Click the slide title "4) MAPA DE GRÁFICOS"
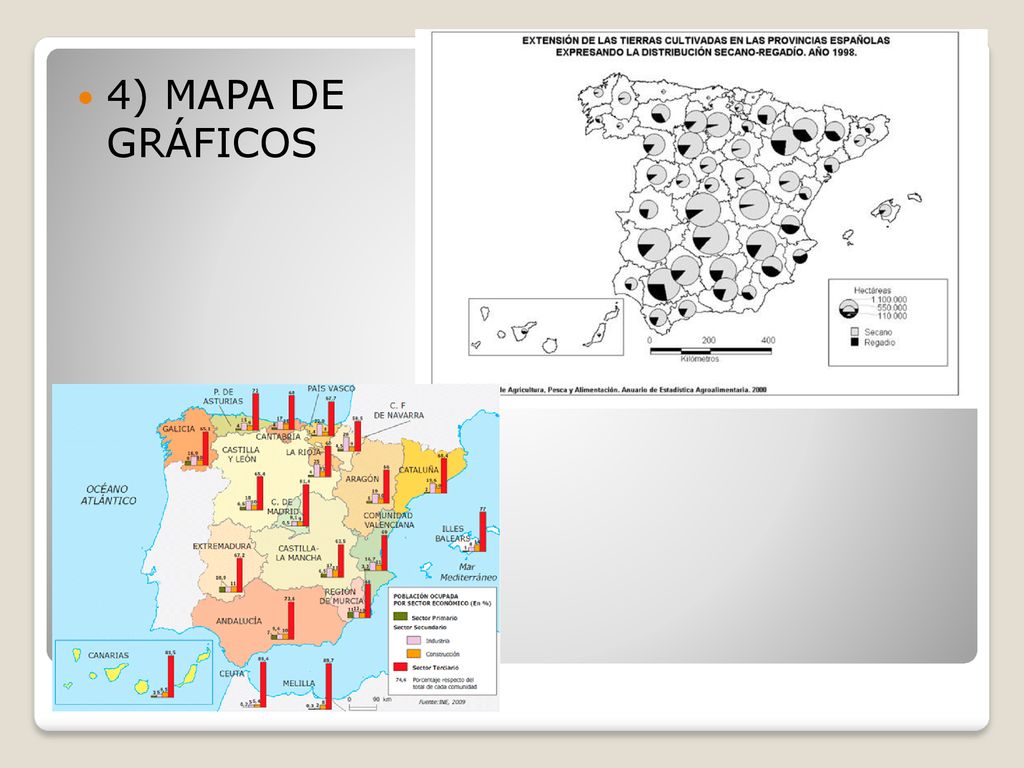Viewport: 1024px width, 768px height. tap(225, 119)
